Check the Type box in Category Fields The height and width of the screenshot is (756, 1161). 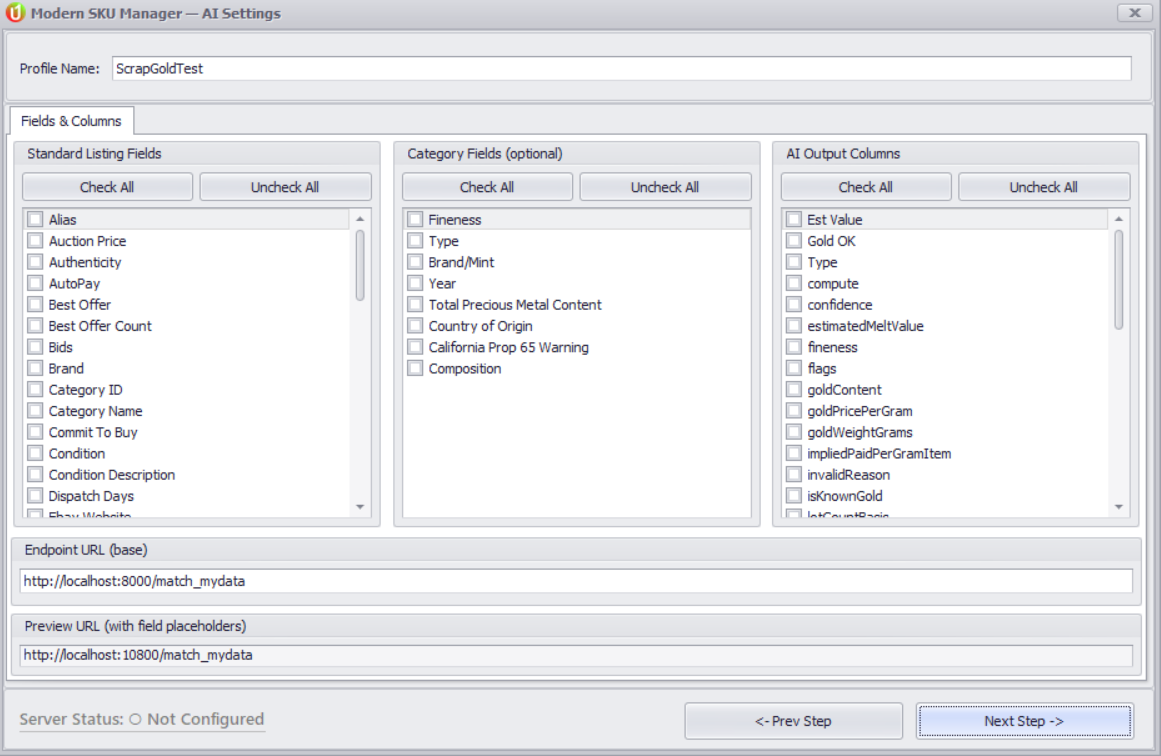415,241
